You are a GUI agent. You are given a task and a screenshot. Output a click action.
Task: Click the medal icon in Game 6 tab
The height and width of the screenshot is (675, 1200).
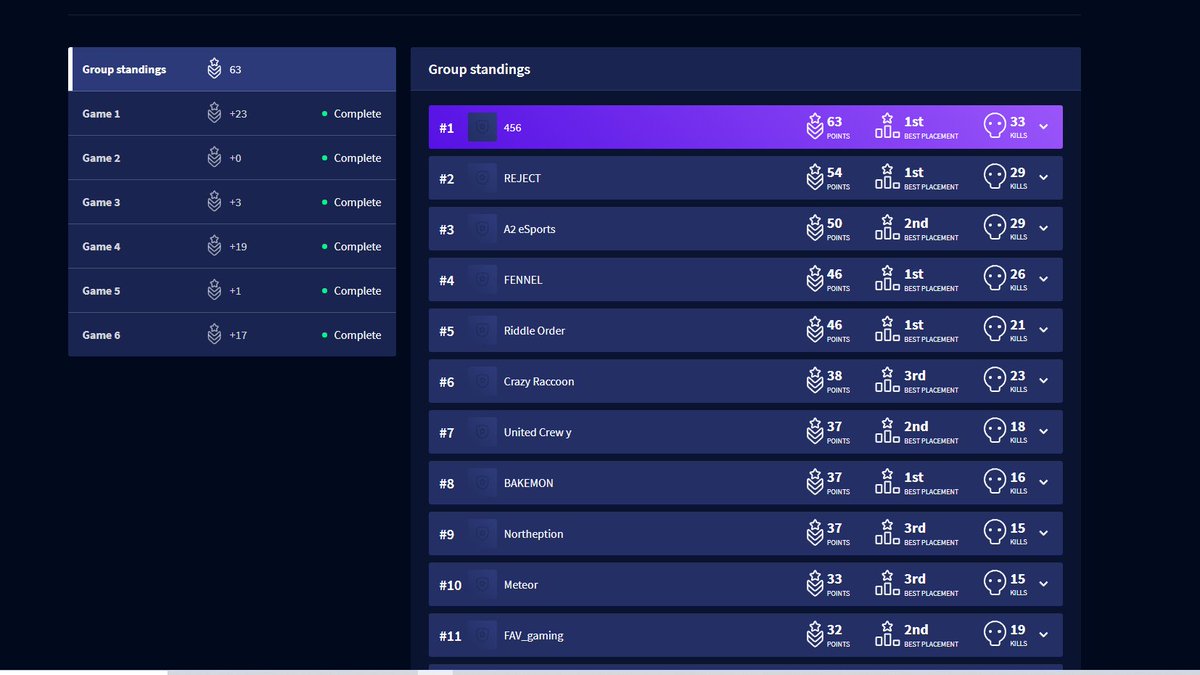(214, 334)
